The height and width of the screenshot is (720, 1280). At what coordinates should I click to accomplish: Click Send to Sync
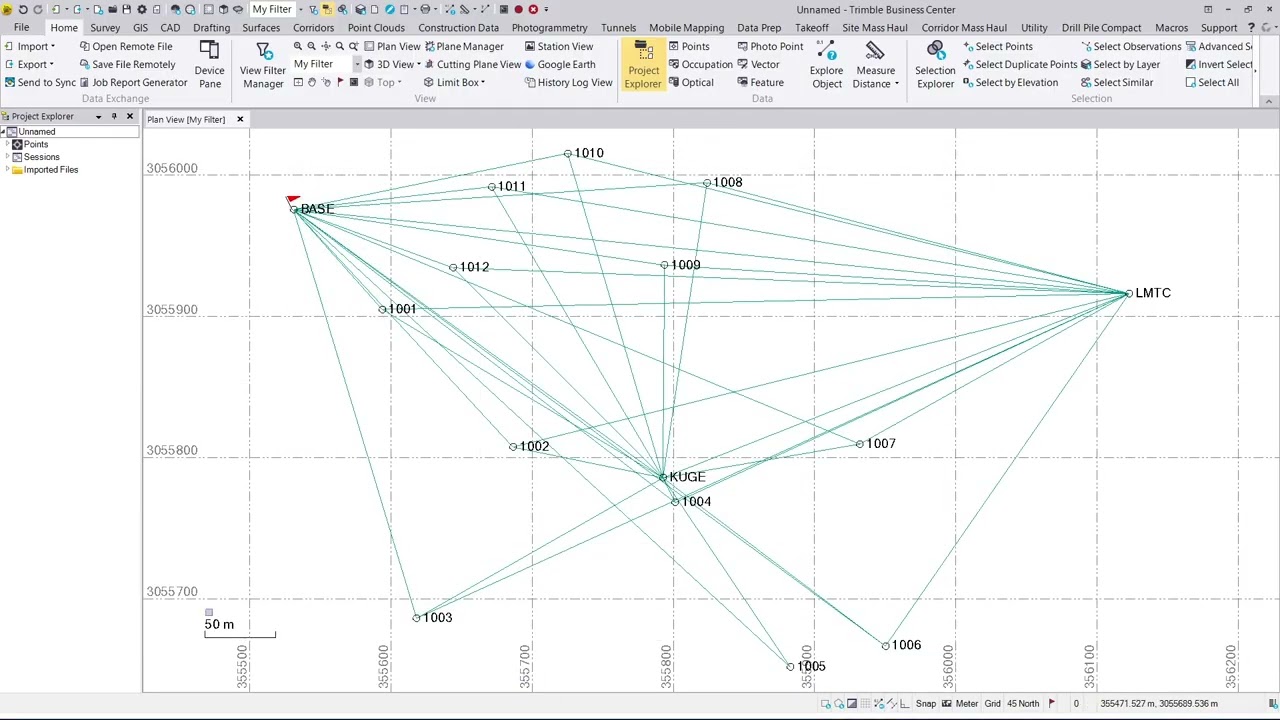coord(40,82)
